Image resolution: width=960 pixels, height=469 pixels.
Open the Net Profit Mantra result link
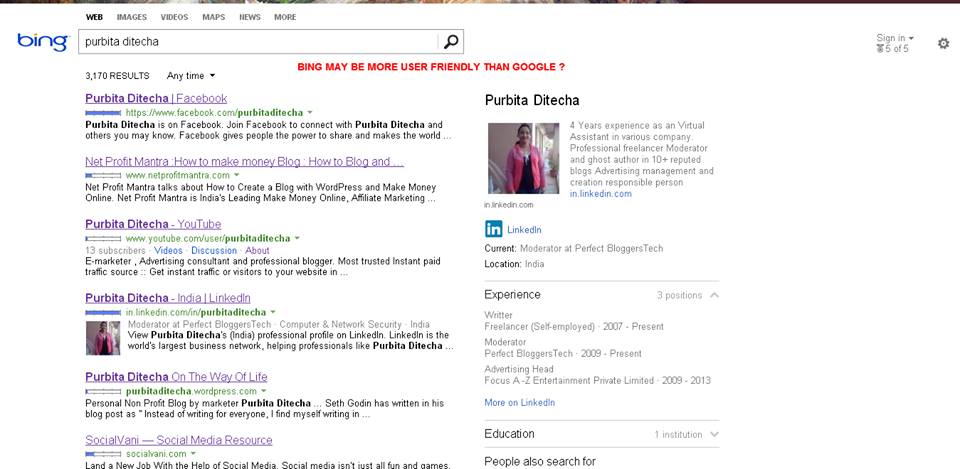point(244,162)
